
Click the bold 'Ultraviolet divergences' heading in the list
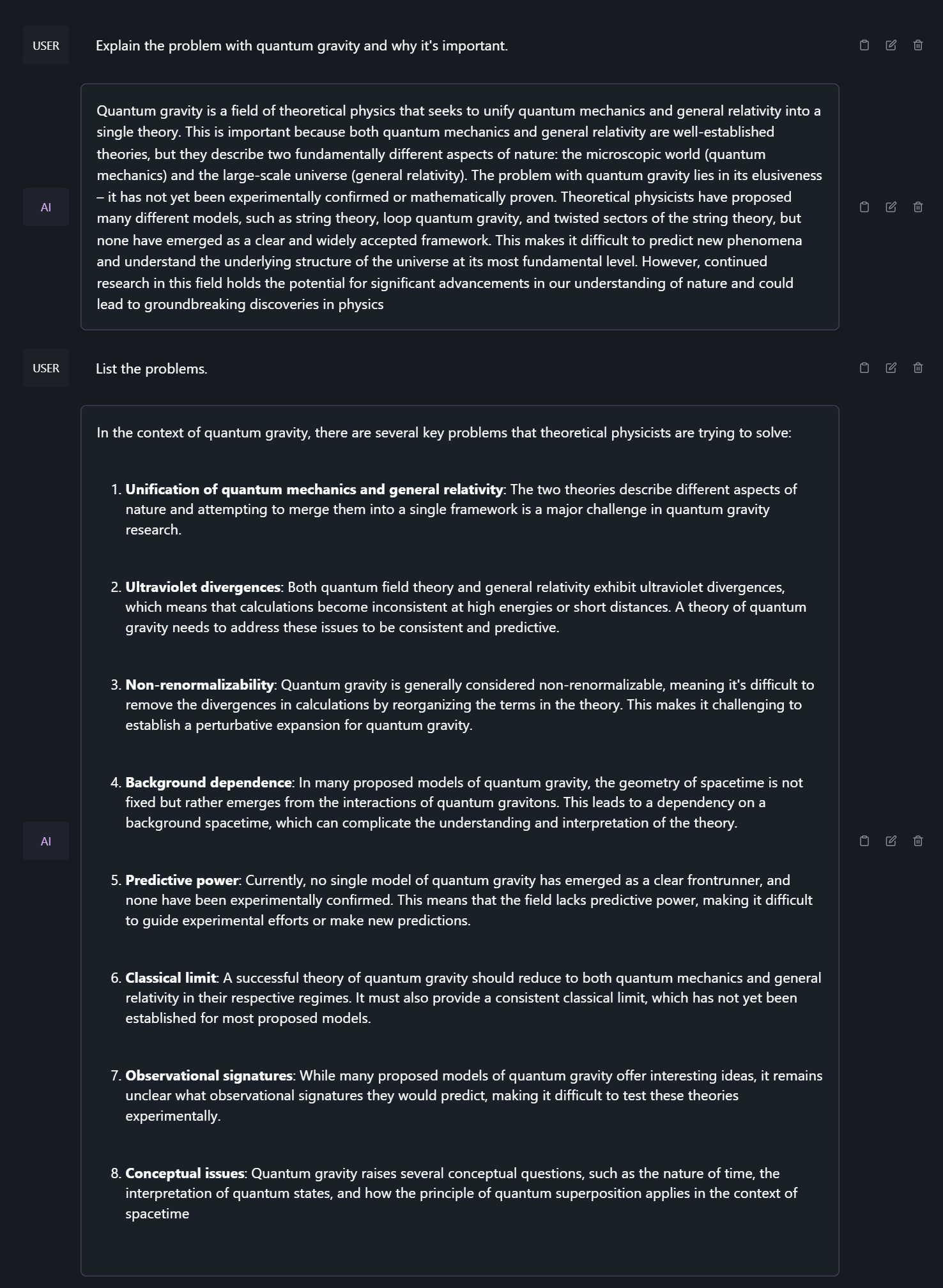click(x=203, y=587)
